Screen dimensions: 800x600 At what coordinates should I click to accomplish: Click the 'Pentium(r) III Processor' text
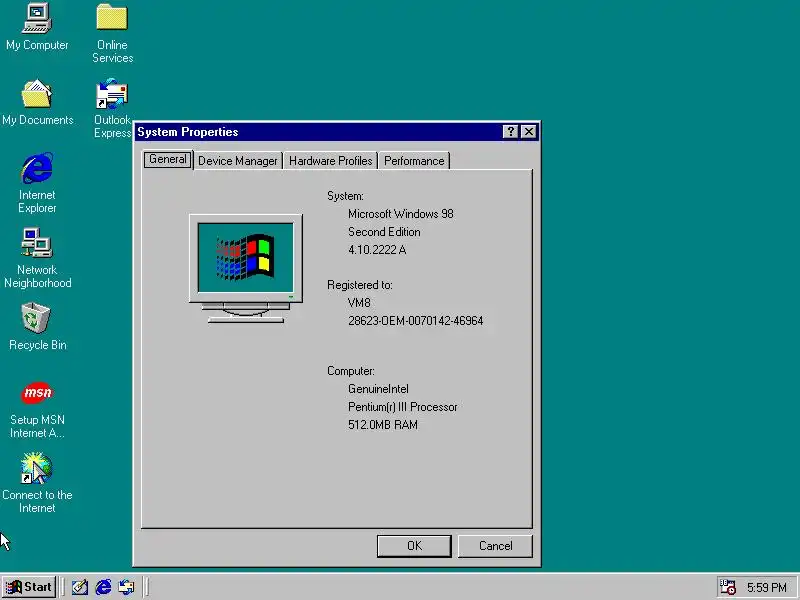(x=403, y=407)
